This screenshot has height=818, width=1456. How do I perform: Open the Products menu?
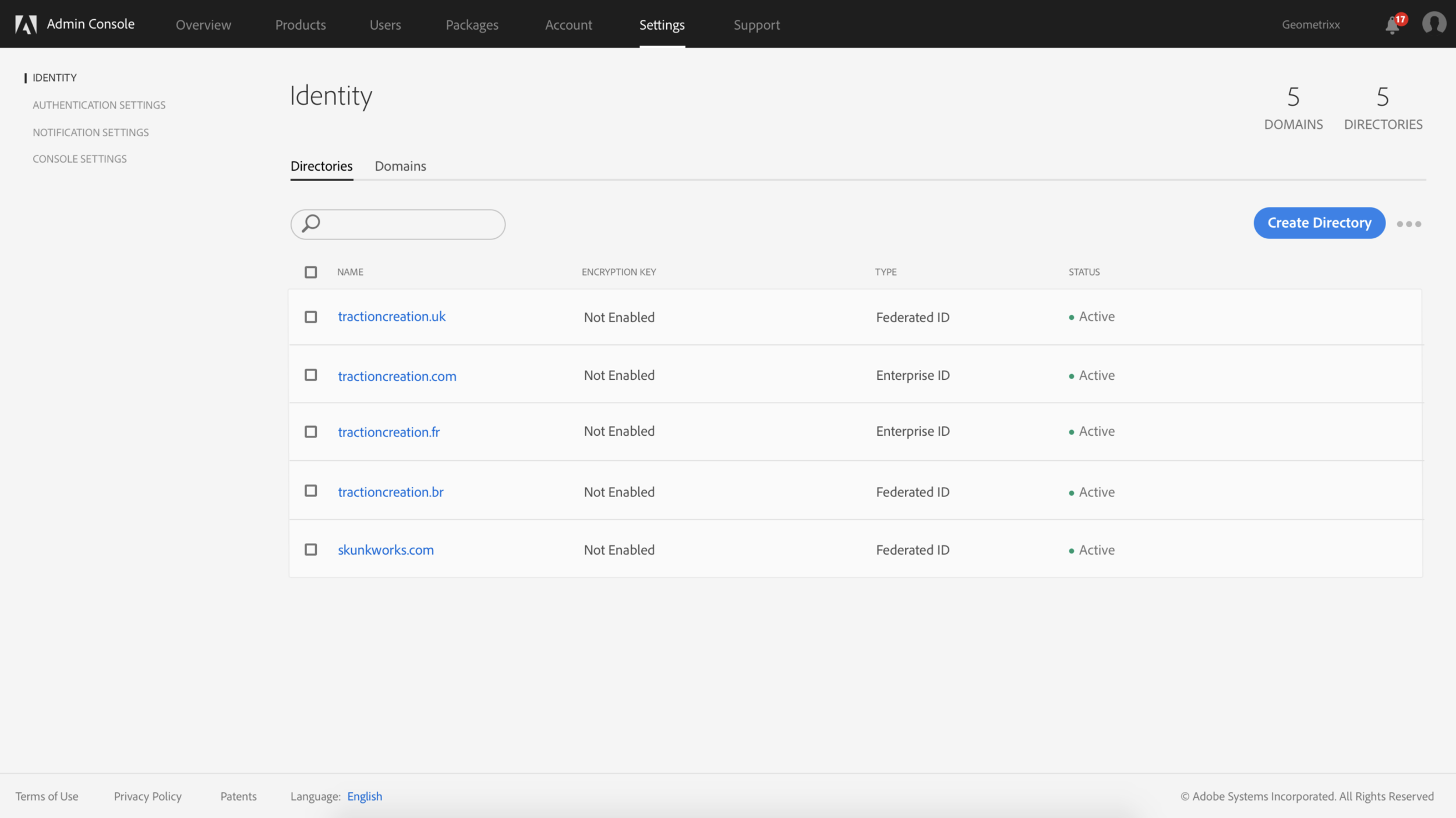pos(301,24)
